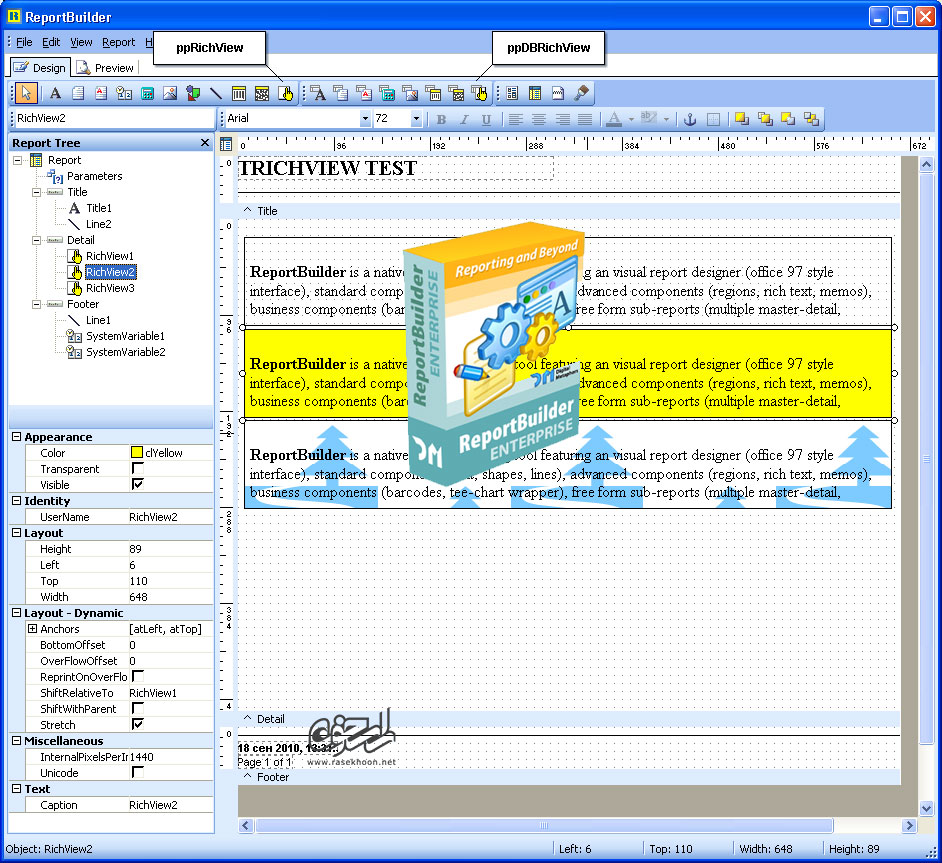Open the View menu
Screen dimensions: 942x863
tap(81, 43)
